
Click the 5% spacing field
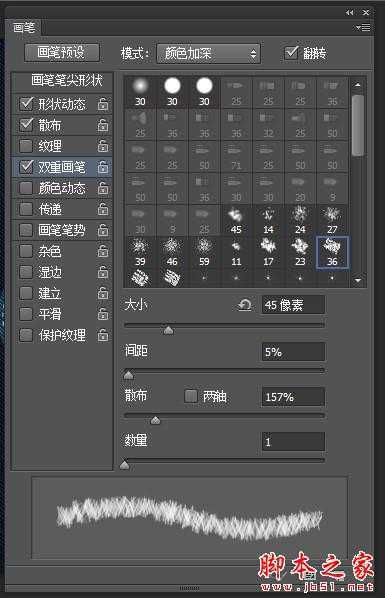coord(293,351)
